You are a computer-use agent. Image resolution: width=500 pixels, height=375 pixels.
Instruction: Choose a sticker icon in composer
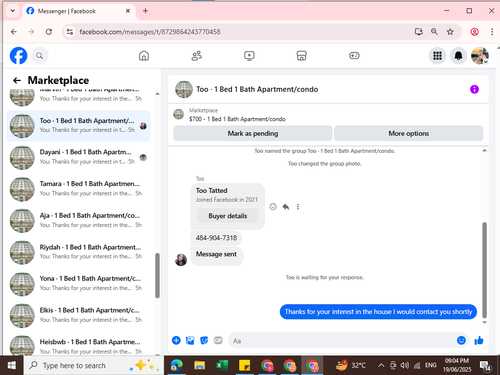coord(204,340)
